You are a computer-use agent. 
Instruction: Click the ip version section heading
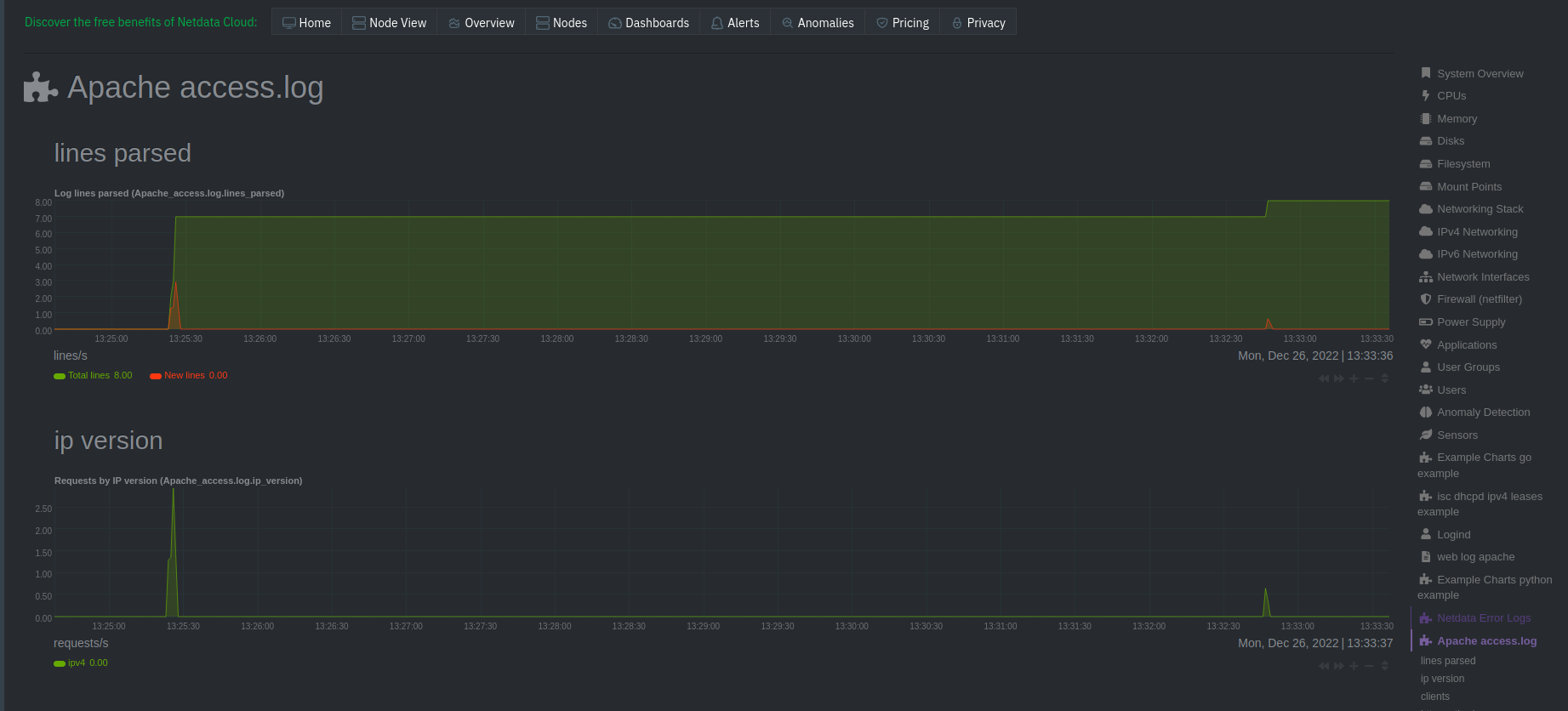click(108, 441)
